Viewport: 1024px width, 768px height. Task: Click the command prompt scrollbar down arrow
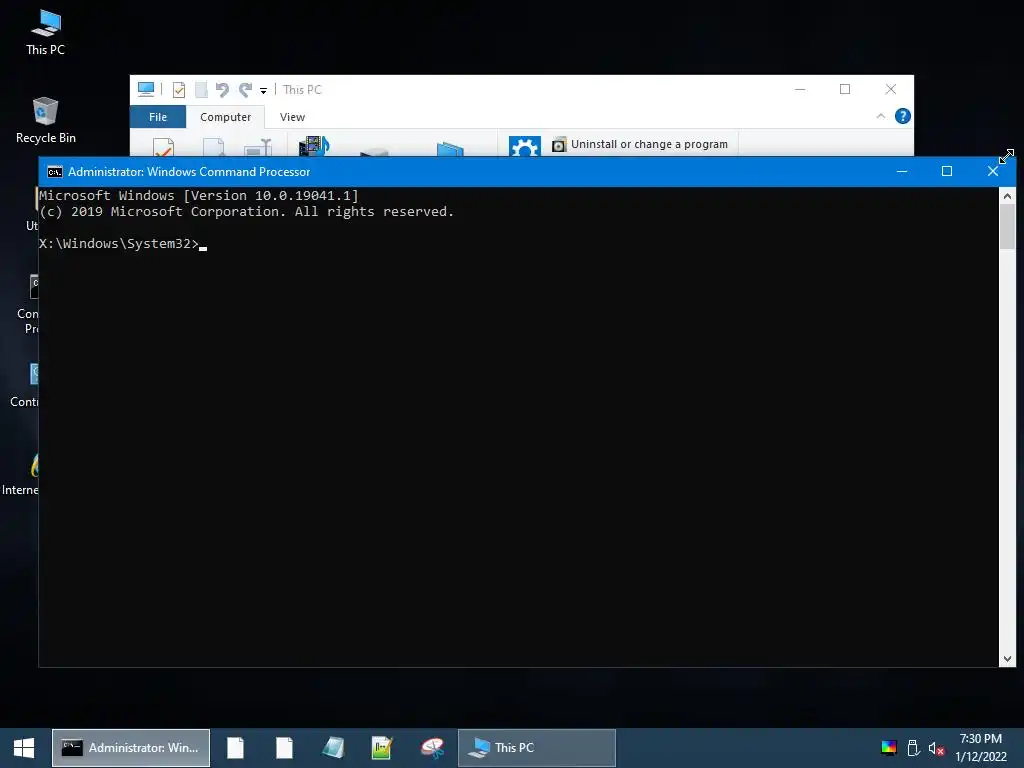(x=1007, y=659)
